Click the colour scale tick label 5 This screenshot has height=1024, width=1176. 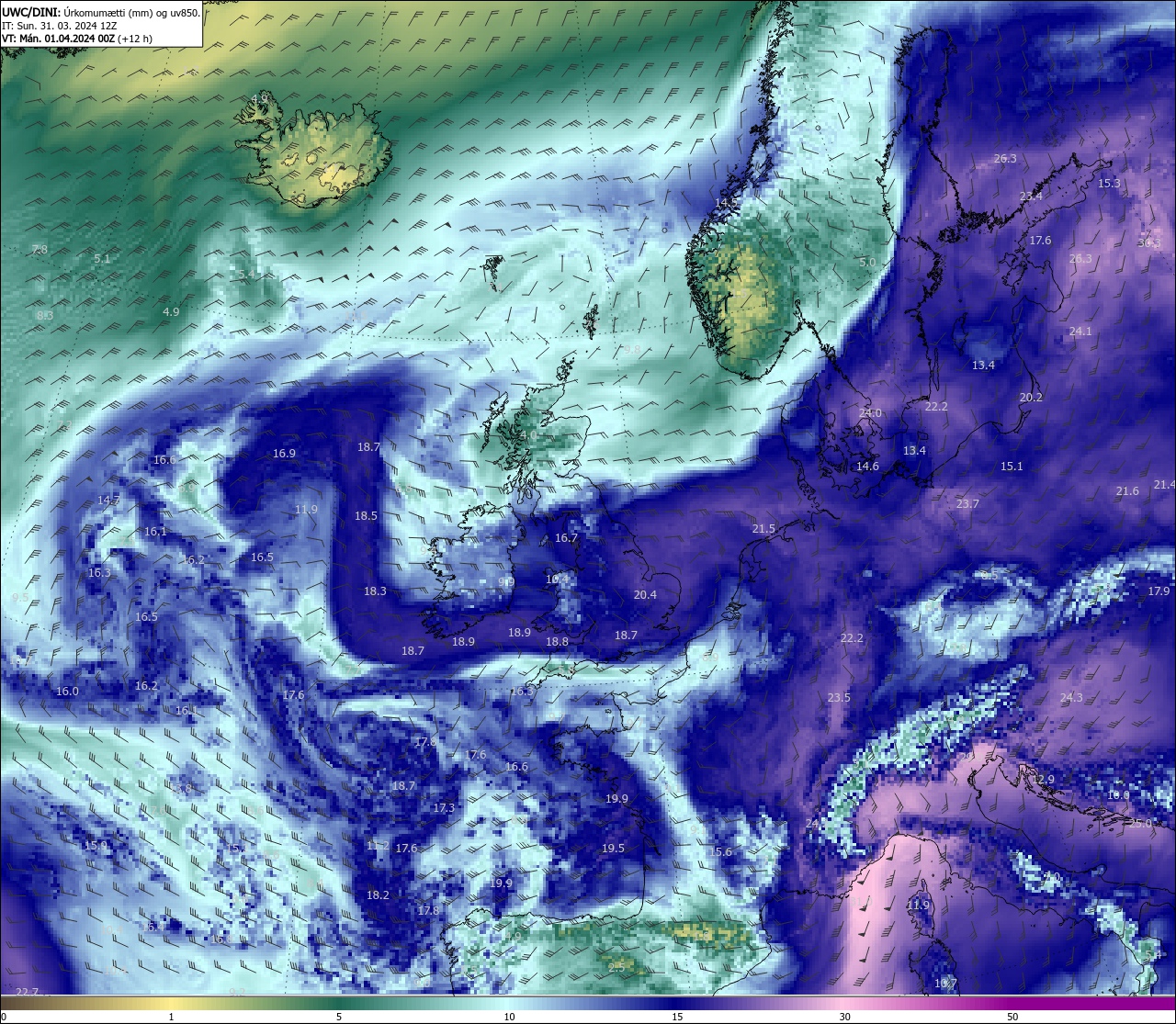(339, 1017)
